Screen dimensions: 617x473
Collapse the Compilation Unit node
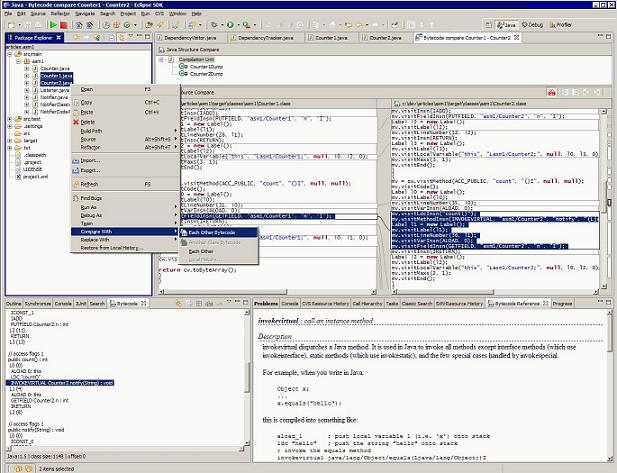[161, 59]
